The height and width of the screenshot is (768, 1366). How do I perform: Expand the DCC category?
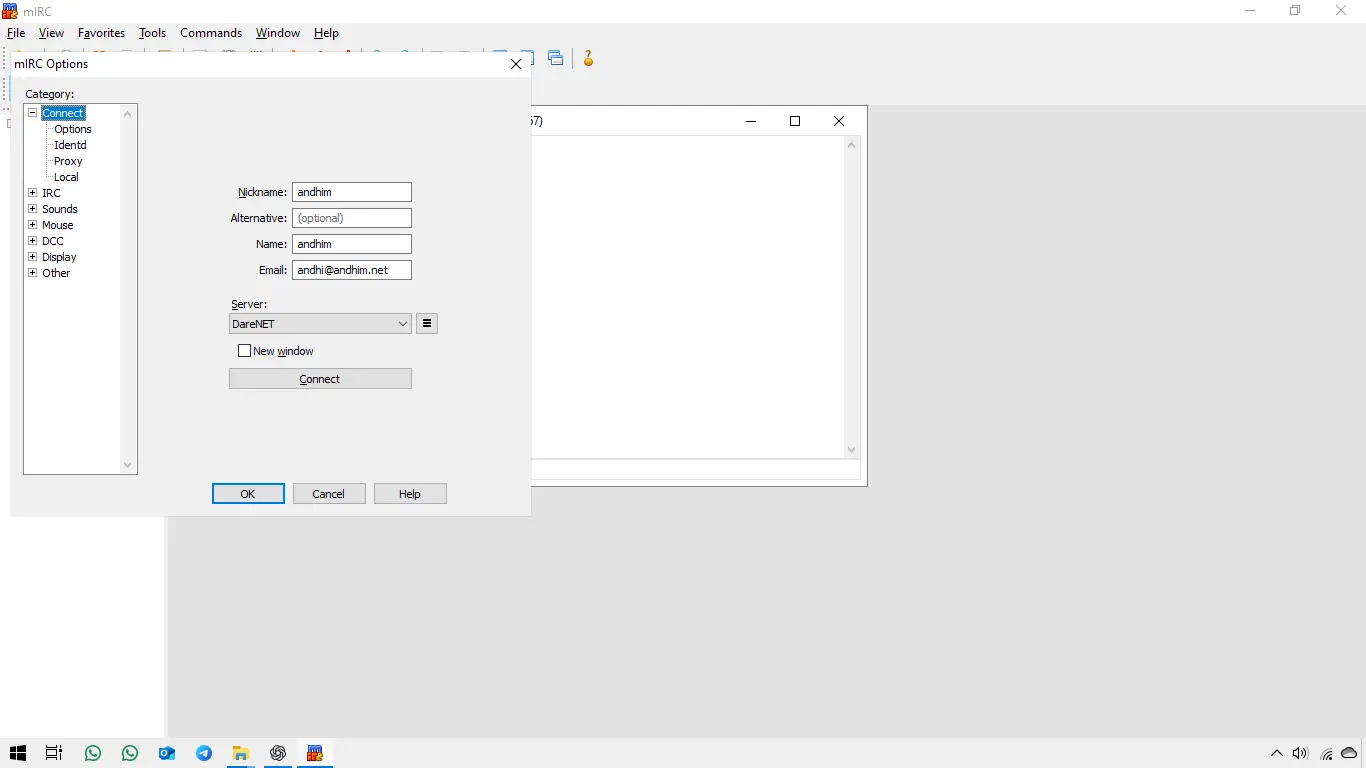click(32, 241)
